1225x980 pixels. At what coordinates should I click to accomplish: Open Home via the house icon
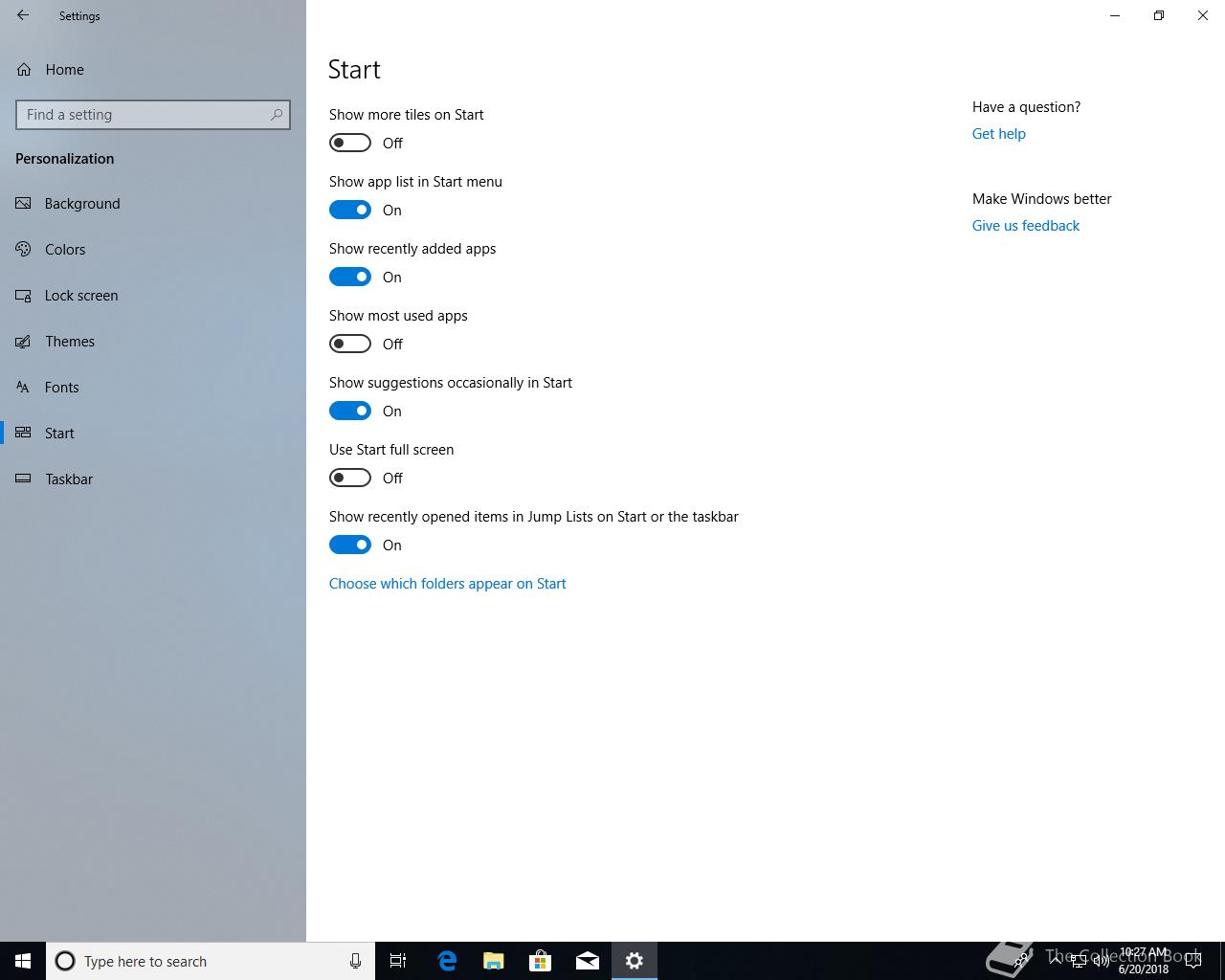24,70
